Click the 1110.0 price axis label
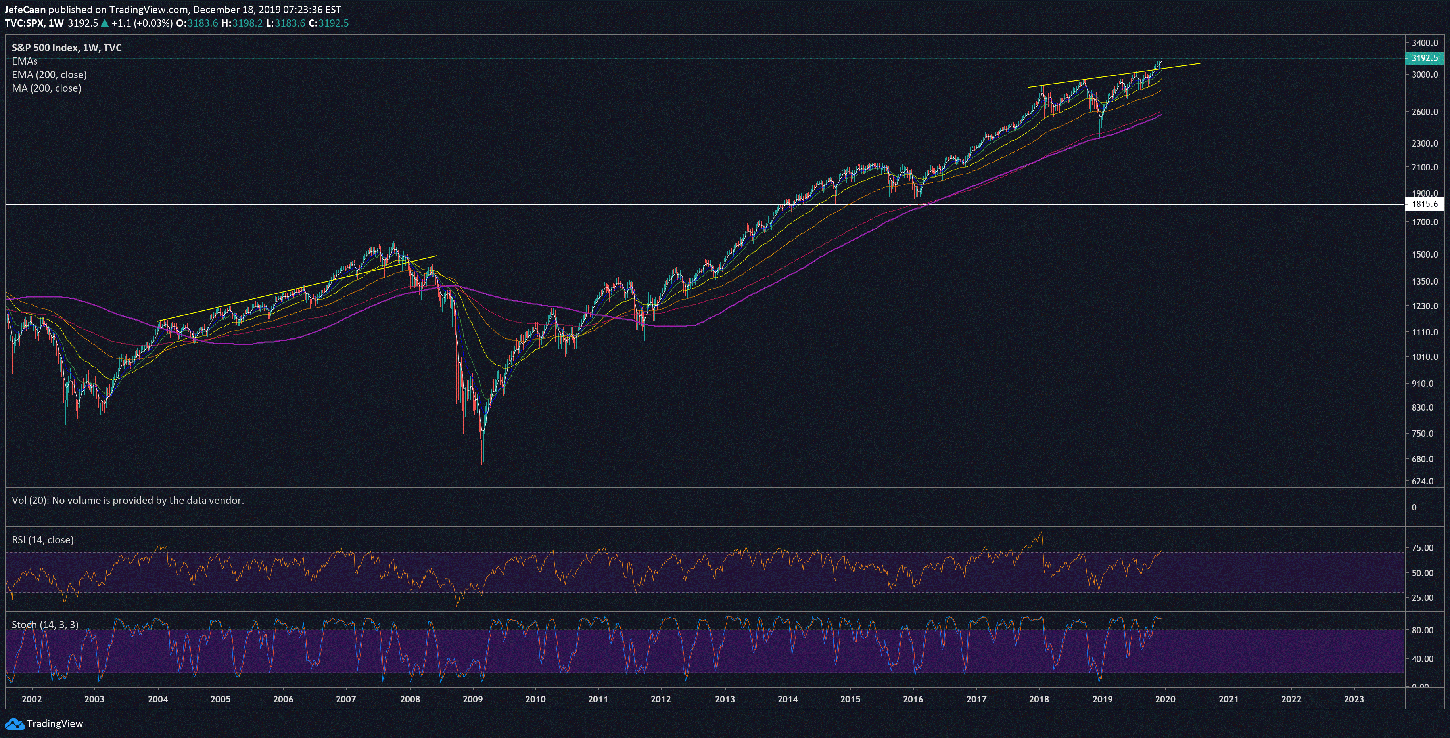Image resolution: width=1450 pixels, height=738 pixels. pyautogui.click(x=1424, y=332)
